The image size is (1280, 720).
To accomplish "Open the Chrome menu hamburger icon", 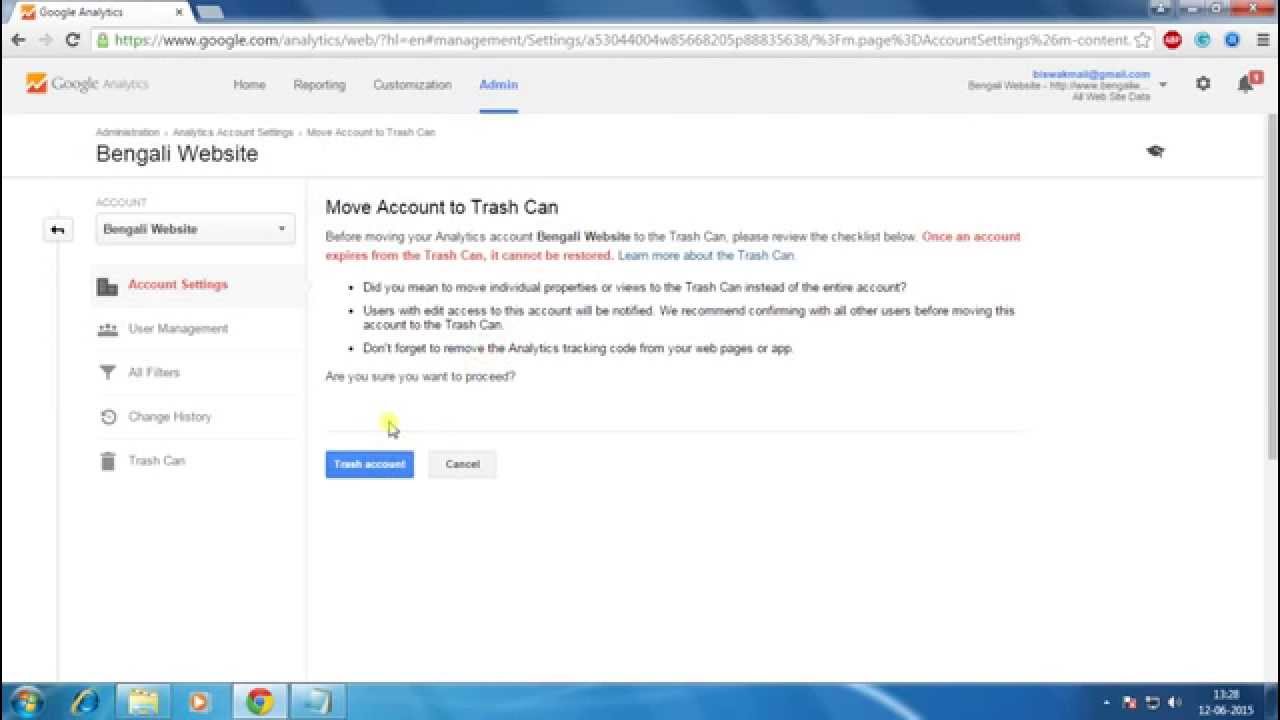I will pos(1262,40).
